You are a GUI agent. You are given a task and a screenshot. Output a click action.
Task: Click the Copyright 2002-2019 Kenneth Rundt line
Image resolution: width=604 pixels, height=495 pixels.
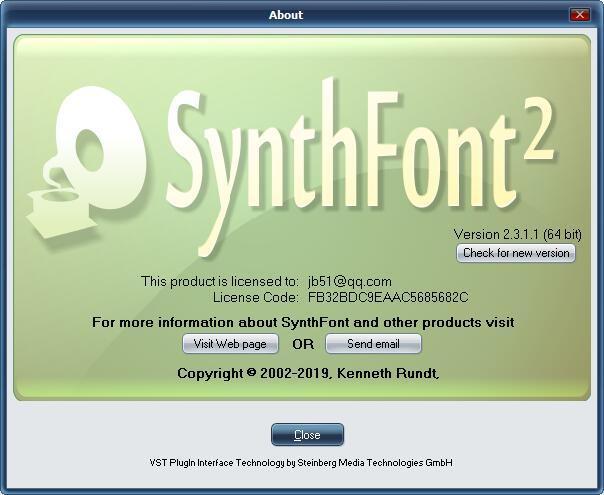(308, 373)
